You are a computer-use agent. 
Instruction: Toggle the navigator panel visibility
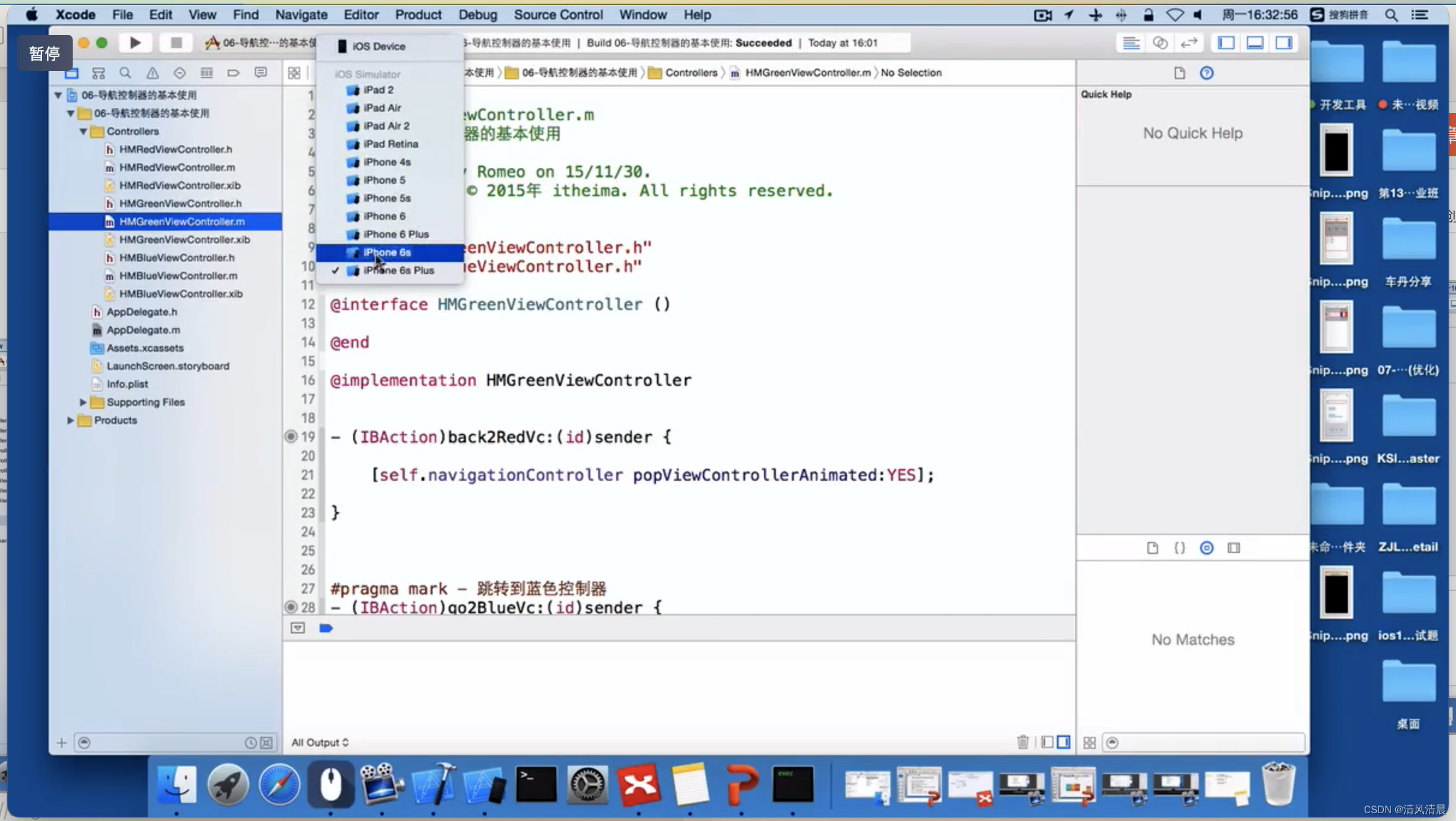1226,43
